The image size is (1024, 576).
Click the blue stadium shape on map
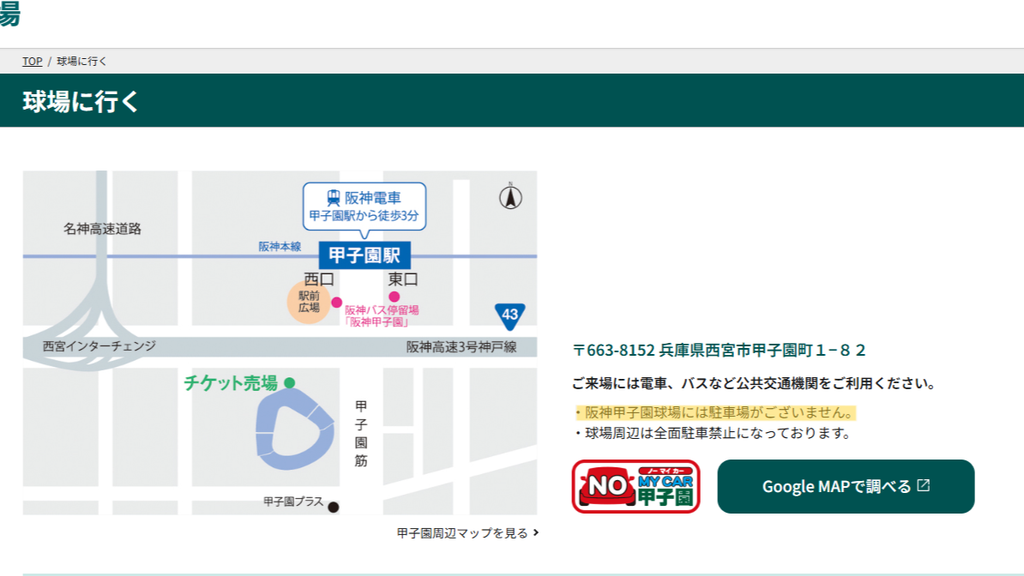pos(295,429)
